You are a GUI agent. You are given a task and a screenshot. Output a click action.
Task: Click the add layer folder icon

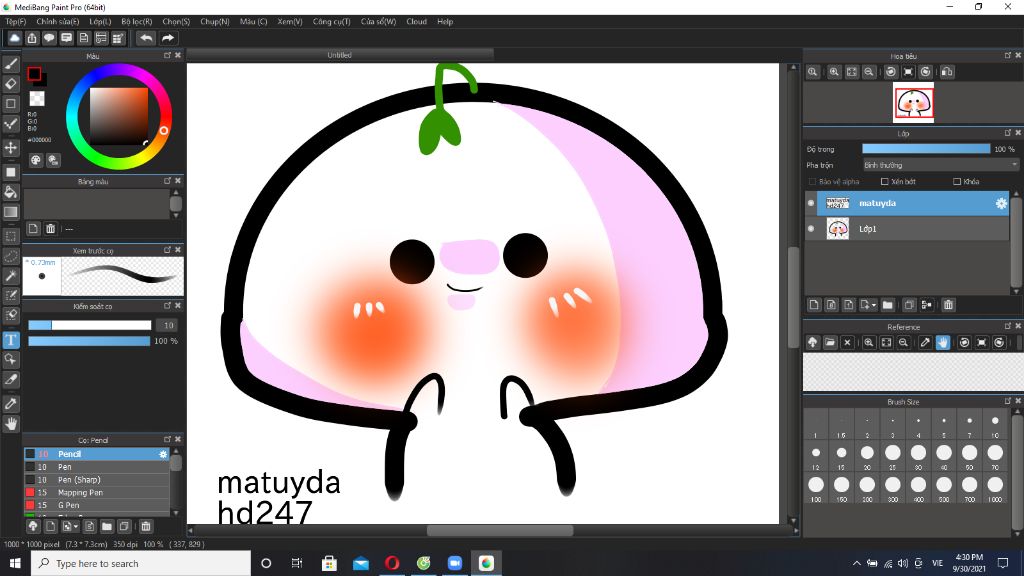[888, 304]
